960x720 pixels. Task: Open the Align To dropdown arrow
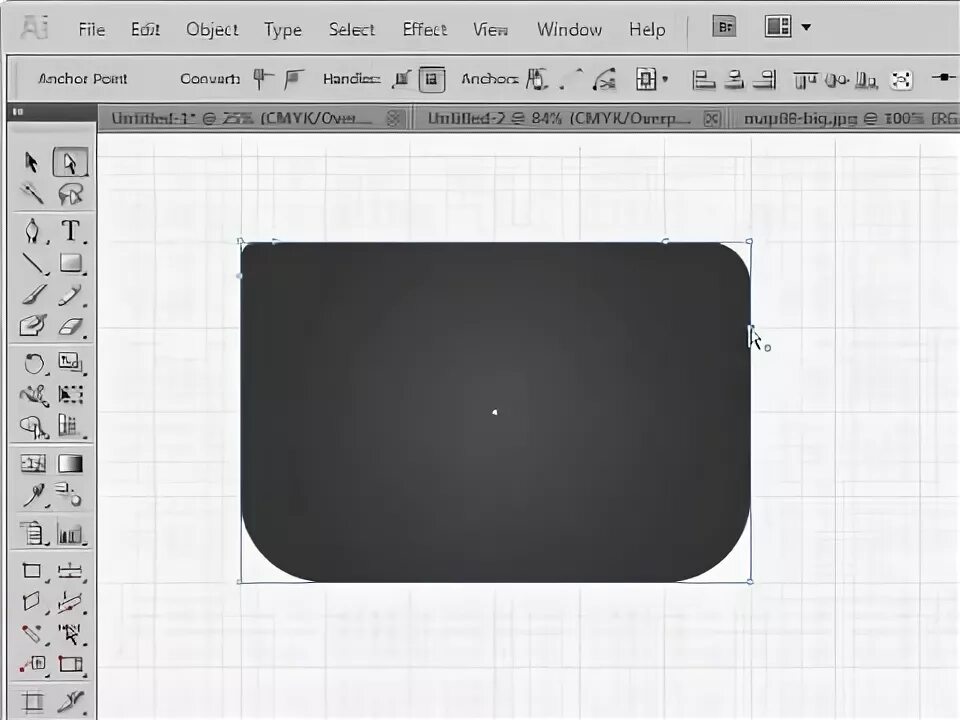point(665,80)
